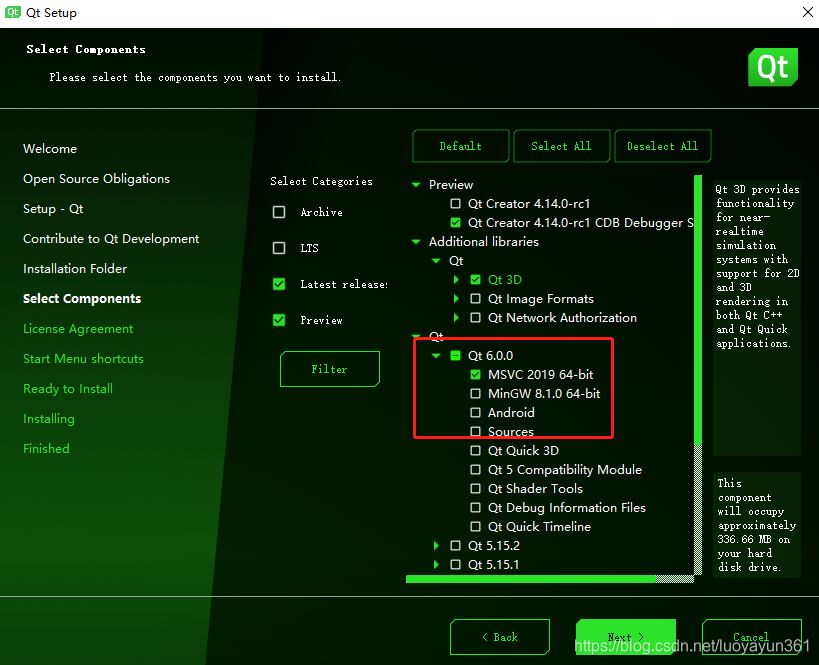Select the Ready to Install step
The width and height of the screenshot is (819, 665).
coord(68,389)
